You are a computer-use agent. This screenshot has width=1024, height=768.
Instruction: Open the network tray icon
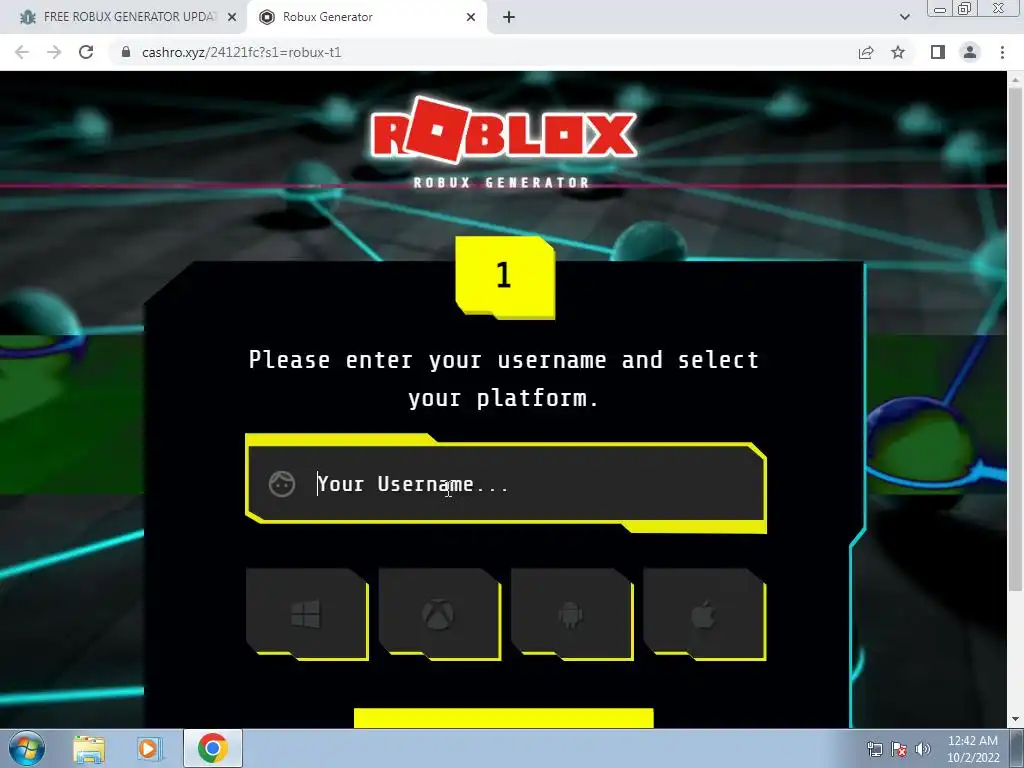tap(874, 749)
